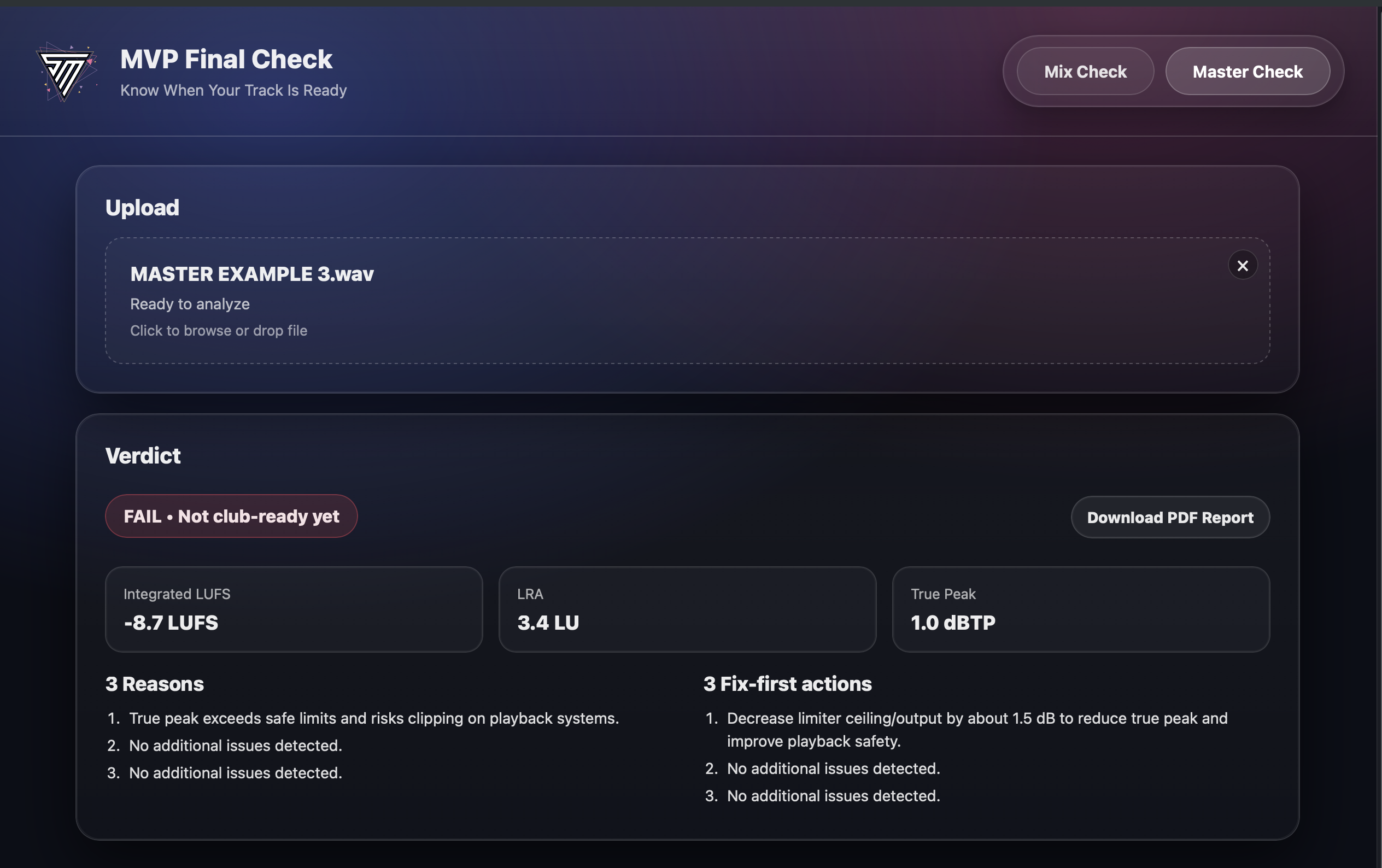
Task: Click 'Click to browse or drop file' text
Action: (219, 331)
